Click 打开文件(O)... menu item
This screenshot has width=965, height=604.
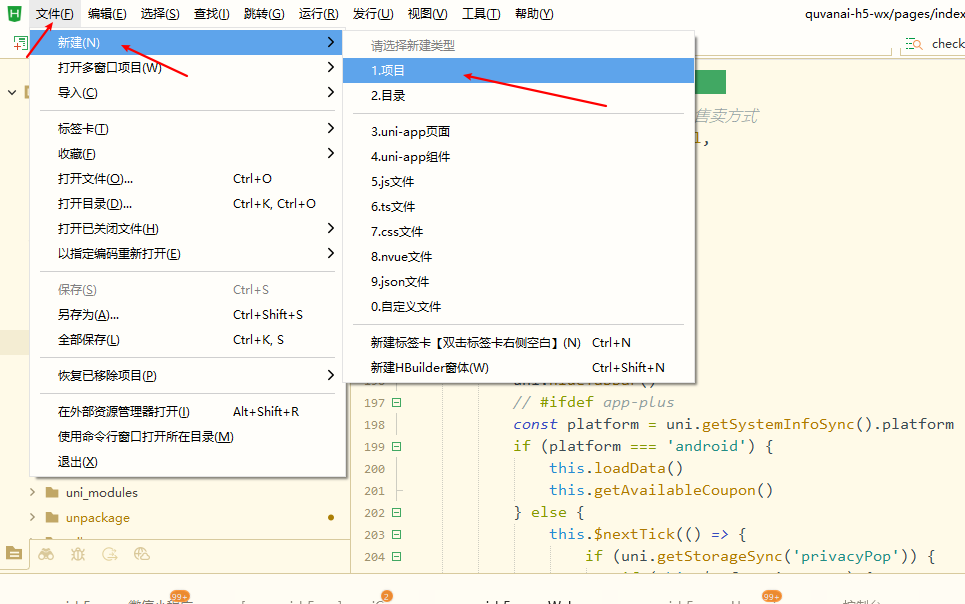tap(188, 179)
